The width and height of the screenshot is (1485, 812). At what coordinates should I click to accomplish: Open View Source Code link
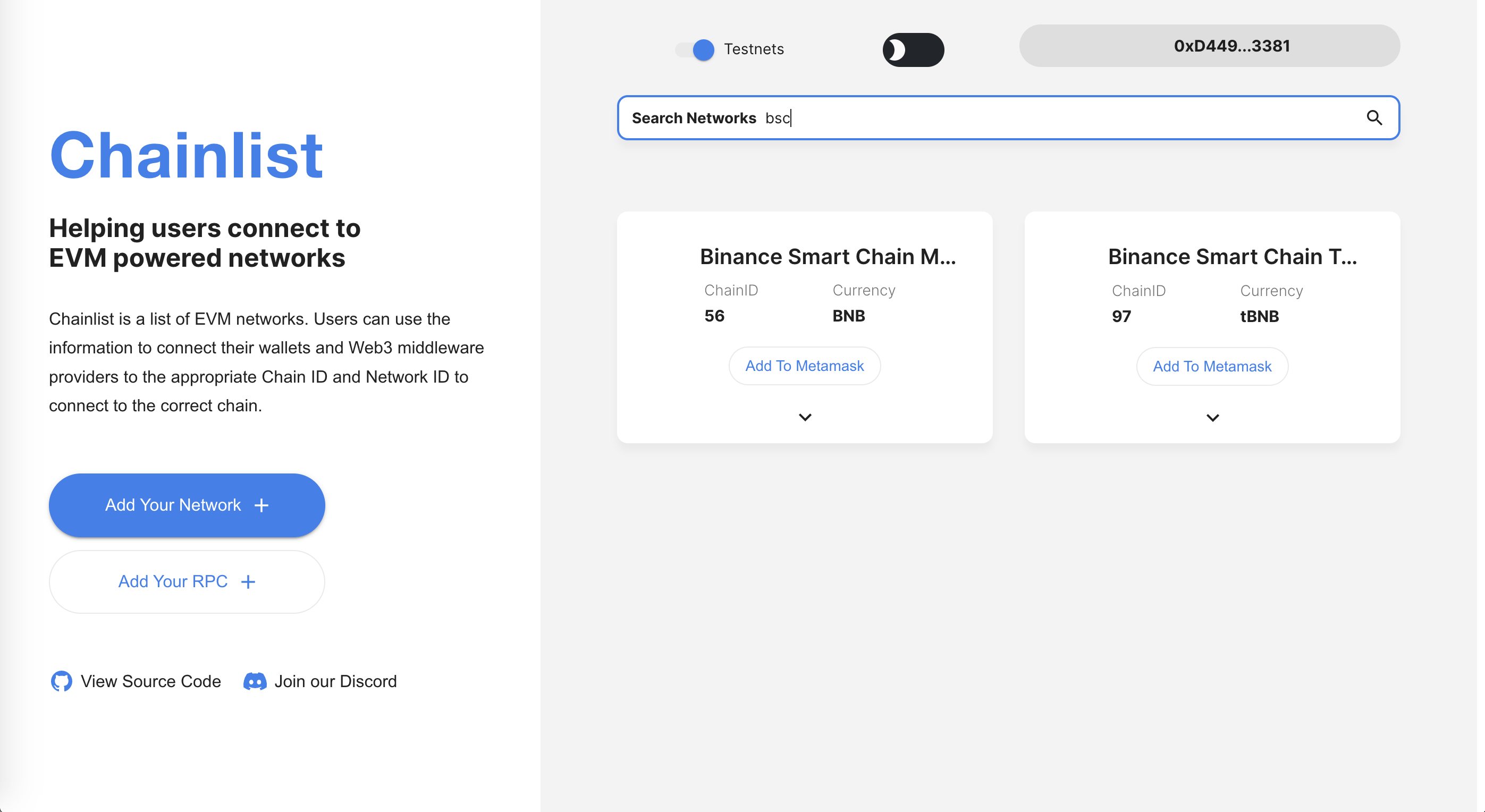[x=150, y=681]
